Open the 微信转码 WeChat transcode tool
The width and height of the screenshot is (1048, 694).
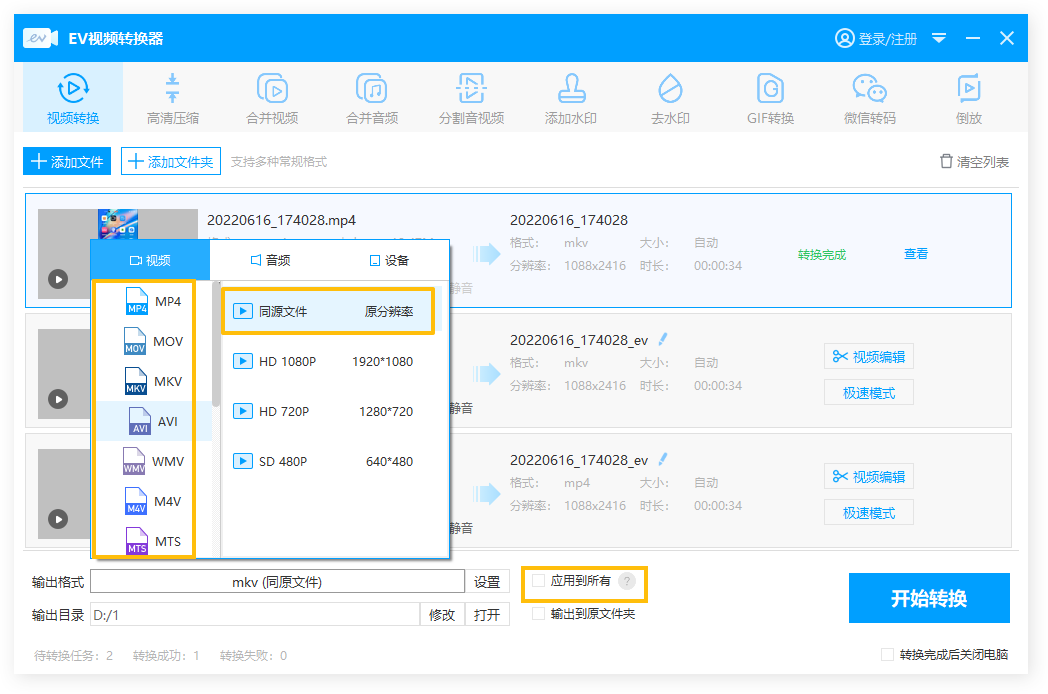(x=869, y=99)
